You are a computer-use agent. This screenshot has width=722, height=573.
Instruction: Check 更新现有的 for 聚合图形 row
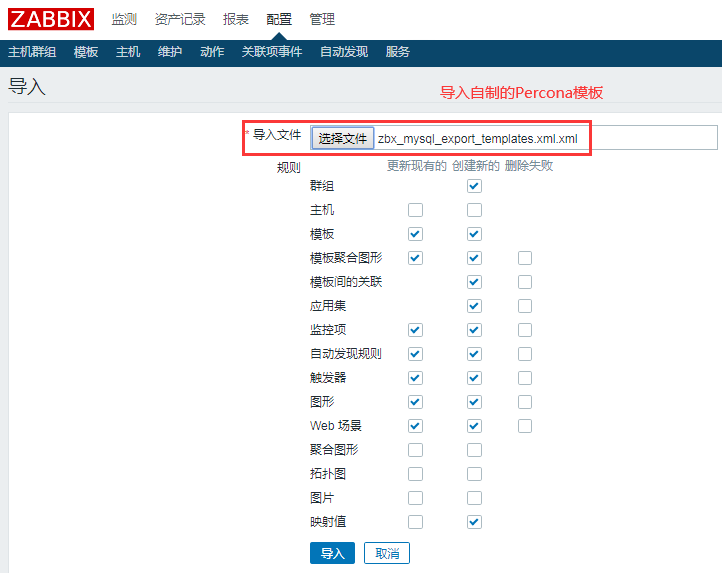[x=415, y=450]
